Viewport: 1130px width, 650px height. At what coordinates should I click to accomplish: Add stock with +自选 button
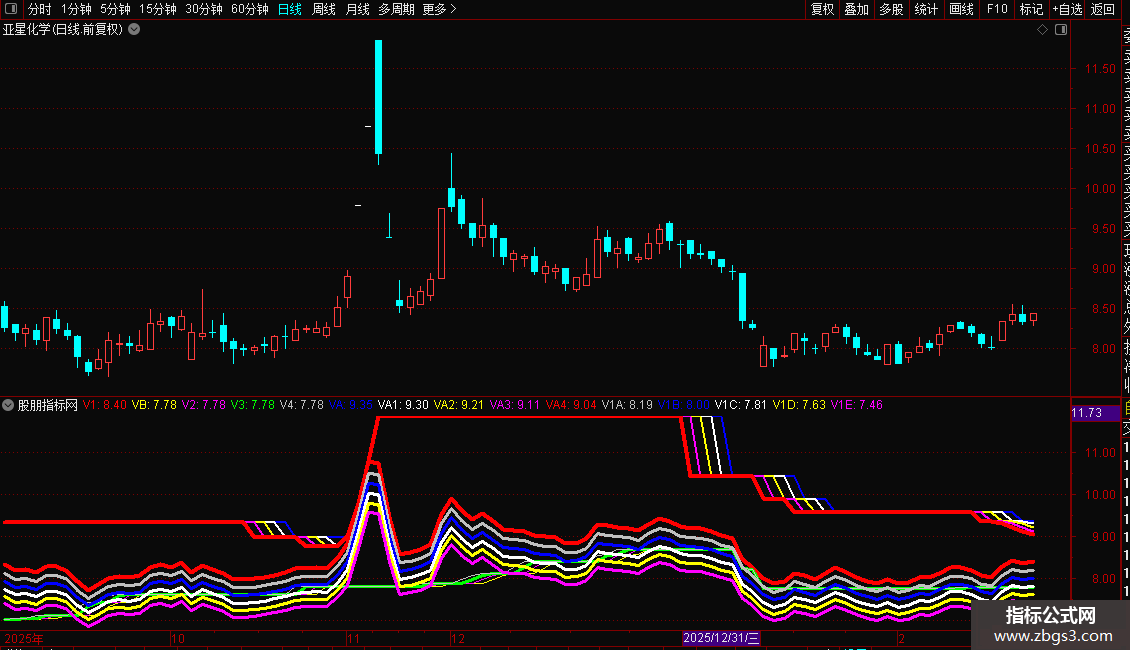tap(1067, 9)
